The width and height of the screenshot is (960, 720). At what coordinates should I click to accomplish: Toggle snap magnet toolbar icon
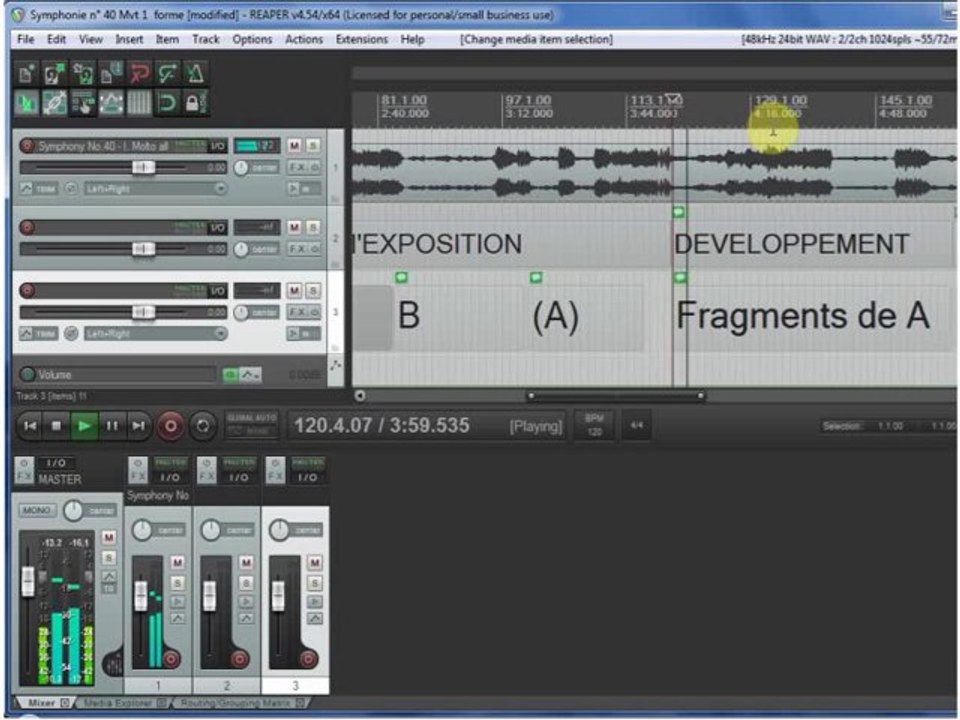point(167,103)
